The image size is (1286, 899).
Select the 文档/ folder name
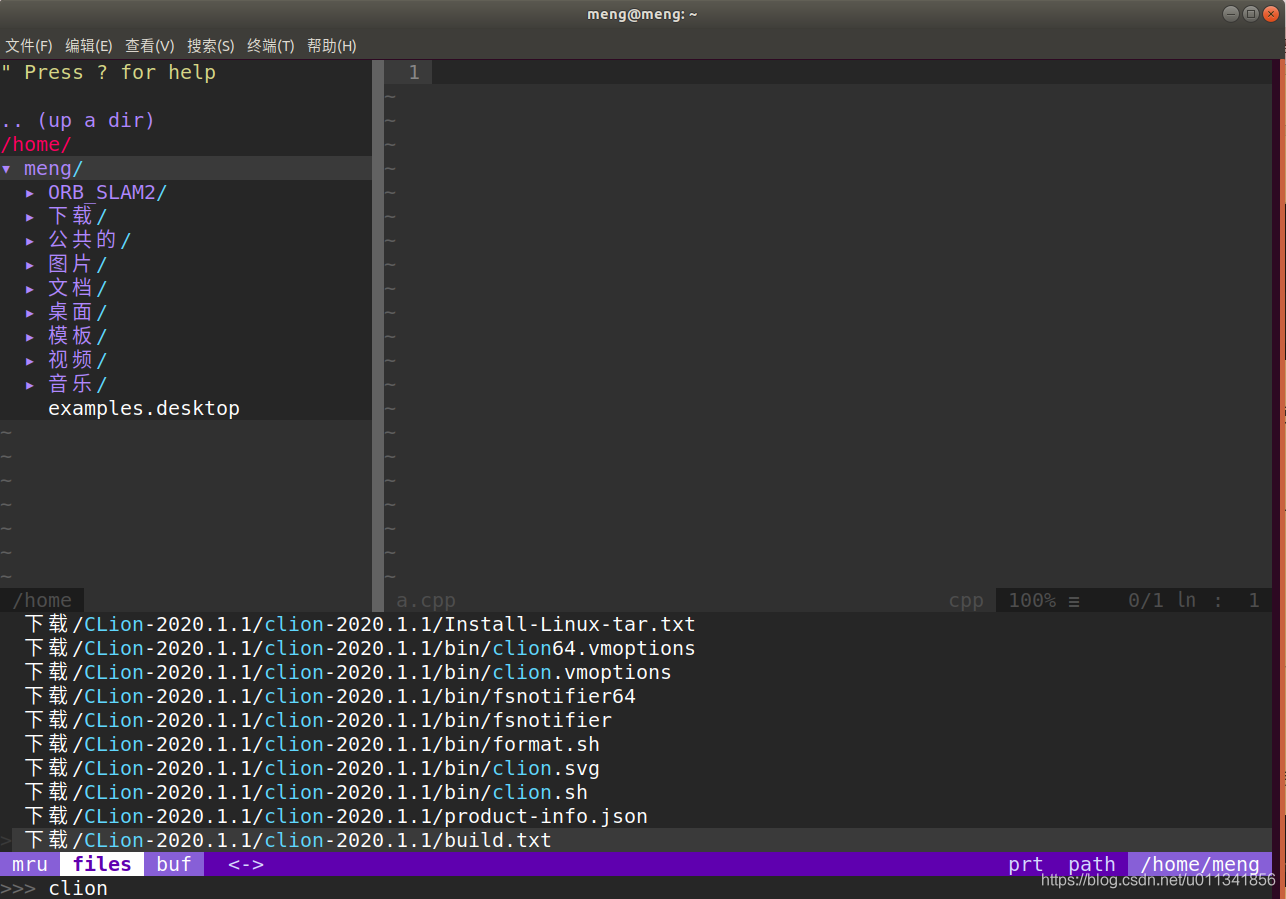pyautogui.click(x=78, y=288)
